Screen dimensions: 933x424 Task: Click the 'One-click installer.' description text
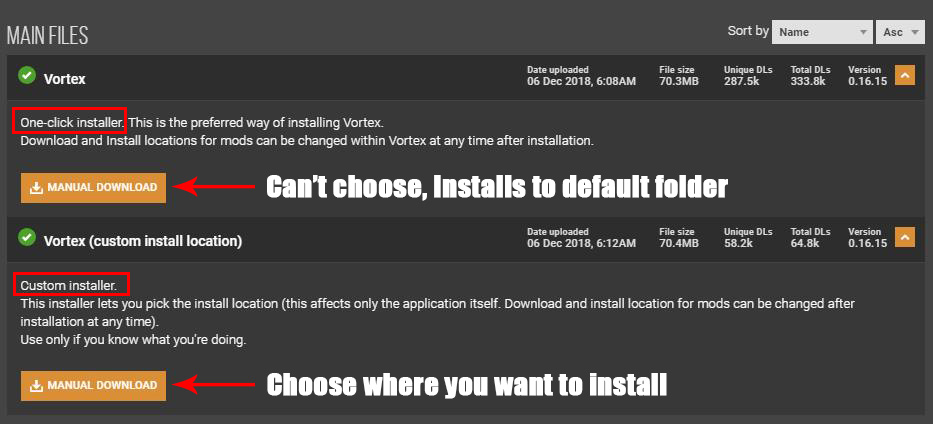point(73,123)
